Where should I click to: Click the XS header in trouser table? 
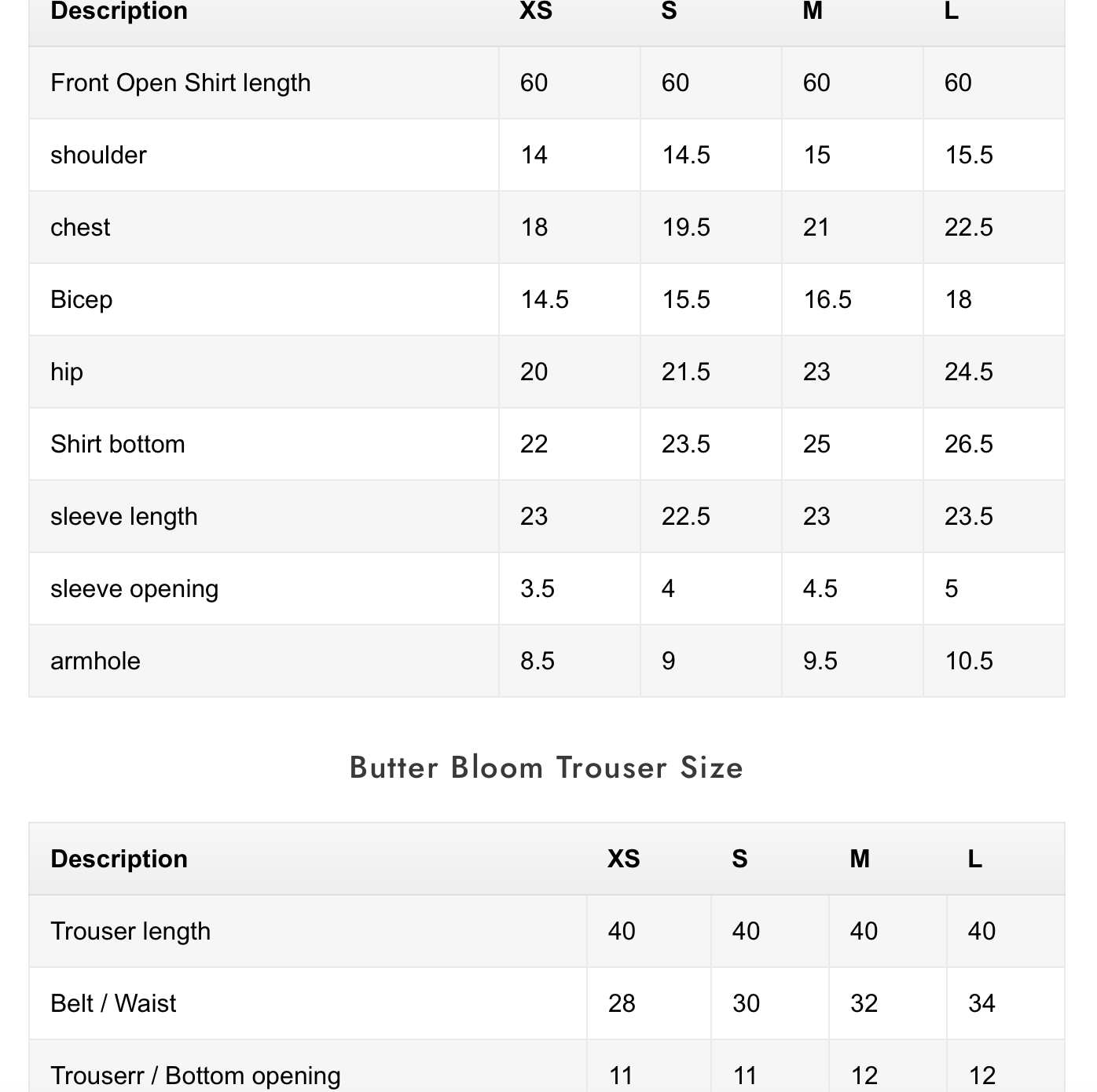(x=623, y=859)
